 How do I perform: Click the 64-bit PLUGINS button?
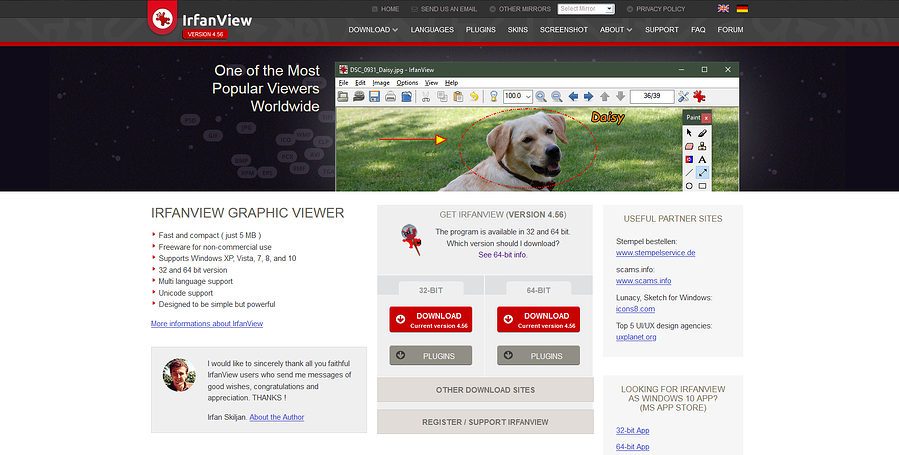538,355
